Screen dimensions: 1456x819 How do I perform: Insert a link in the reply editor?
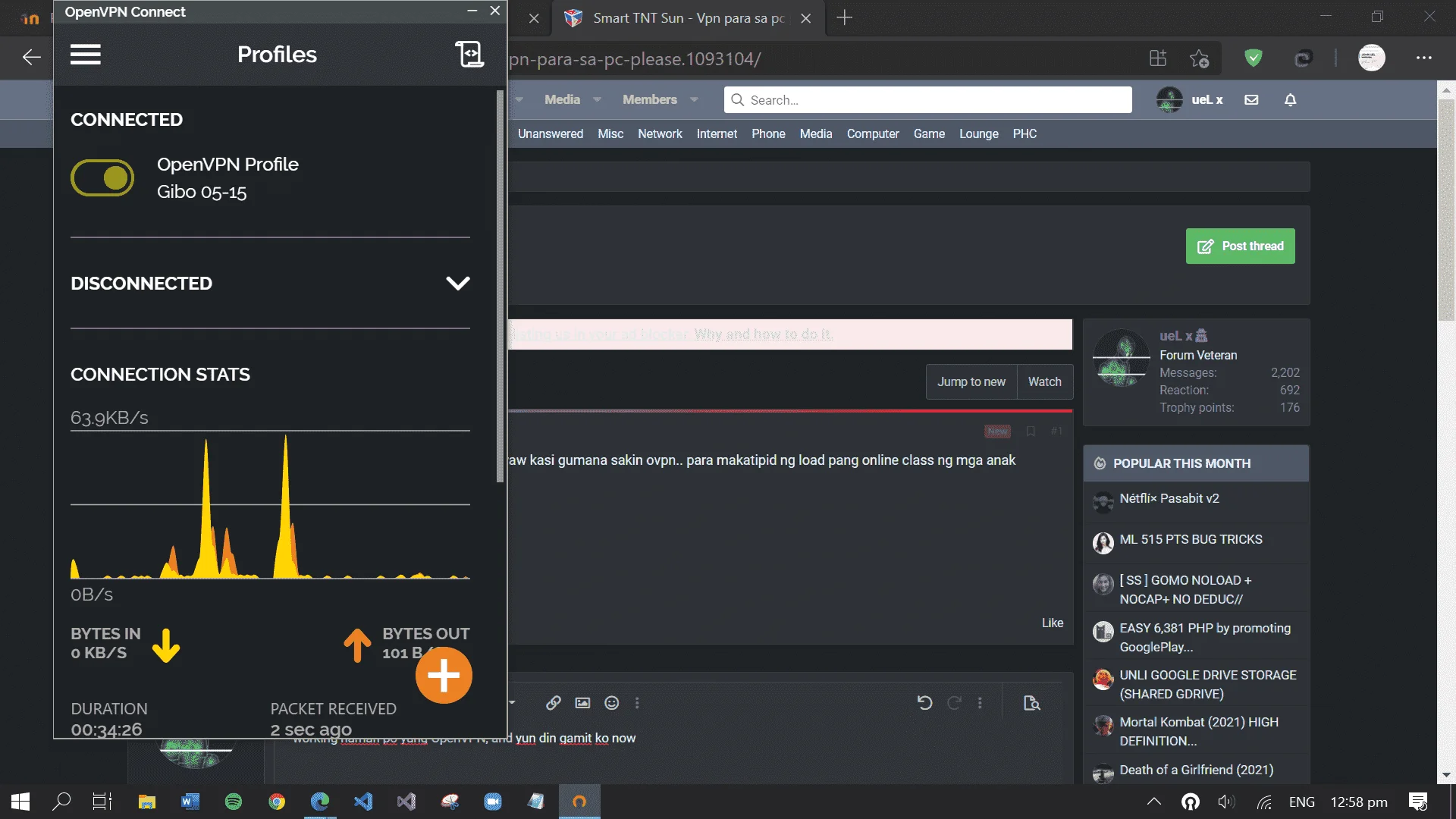coord(554,703)
